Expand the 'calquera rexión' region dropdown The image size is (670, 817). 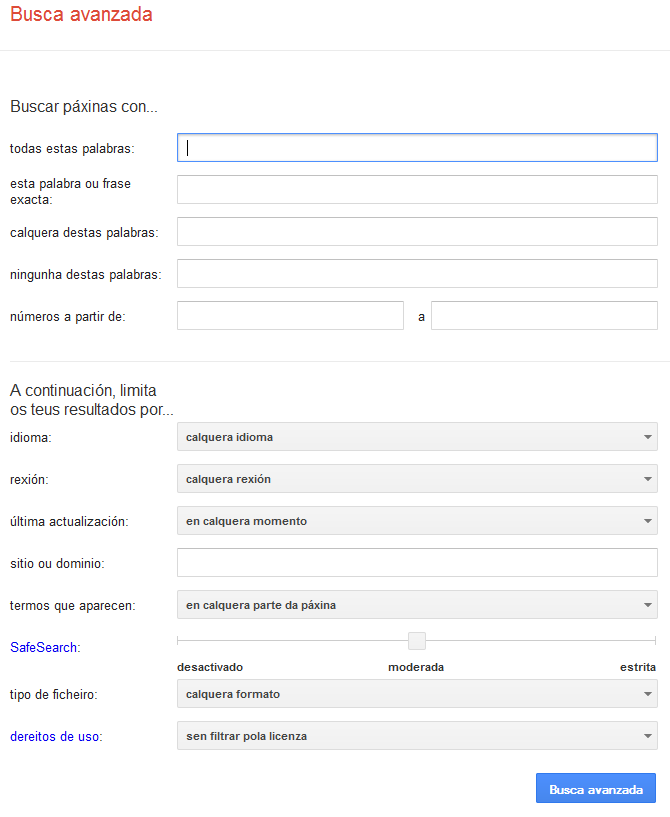[x=417, y=479]
